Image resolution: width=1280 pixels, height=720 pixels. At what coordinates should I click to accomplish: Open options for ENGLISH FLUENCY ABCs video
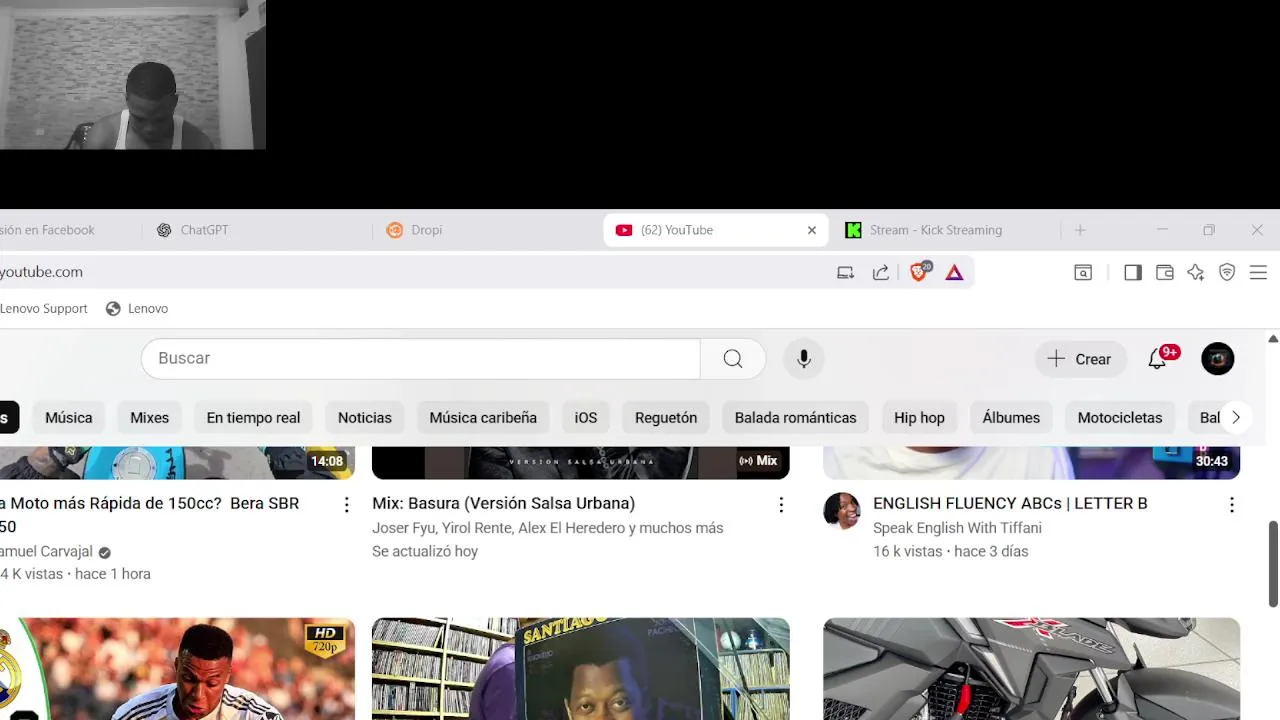pos(1232,505)
